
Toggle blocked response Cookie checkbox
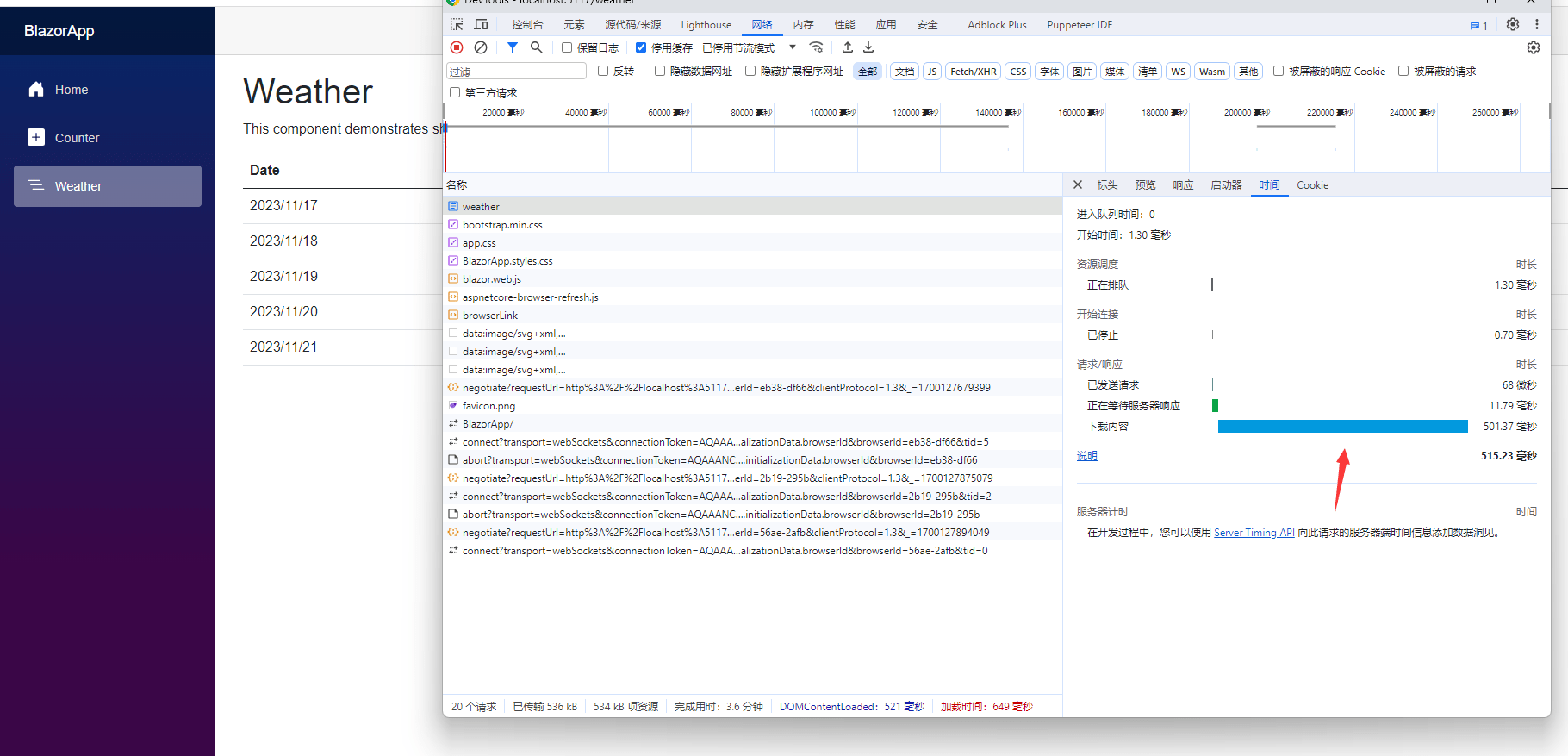coord(1279,71)
